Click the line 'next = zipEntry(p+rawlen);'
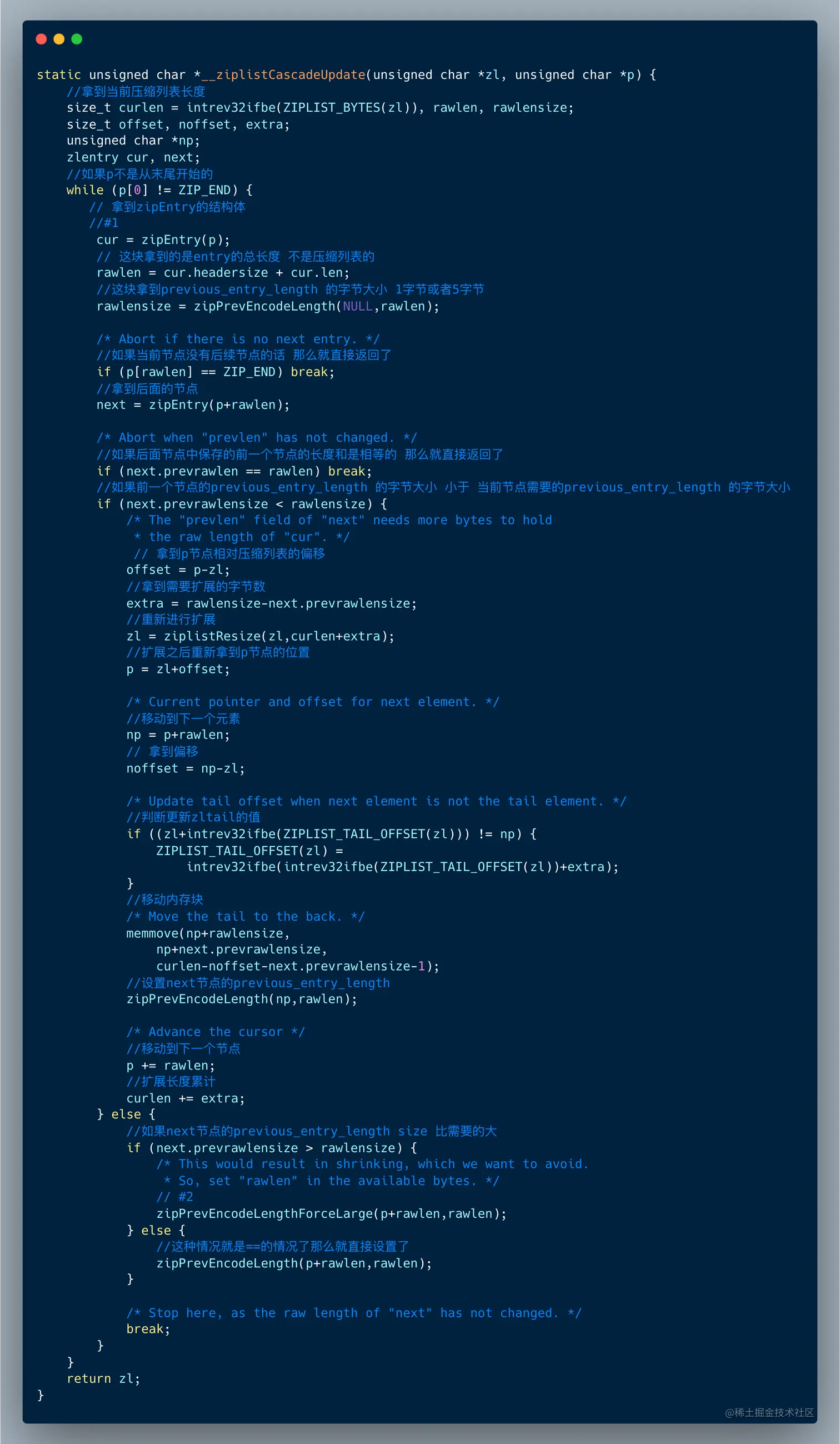This screenshot has height=1444, width=840. click(193, 405)
